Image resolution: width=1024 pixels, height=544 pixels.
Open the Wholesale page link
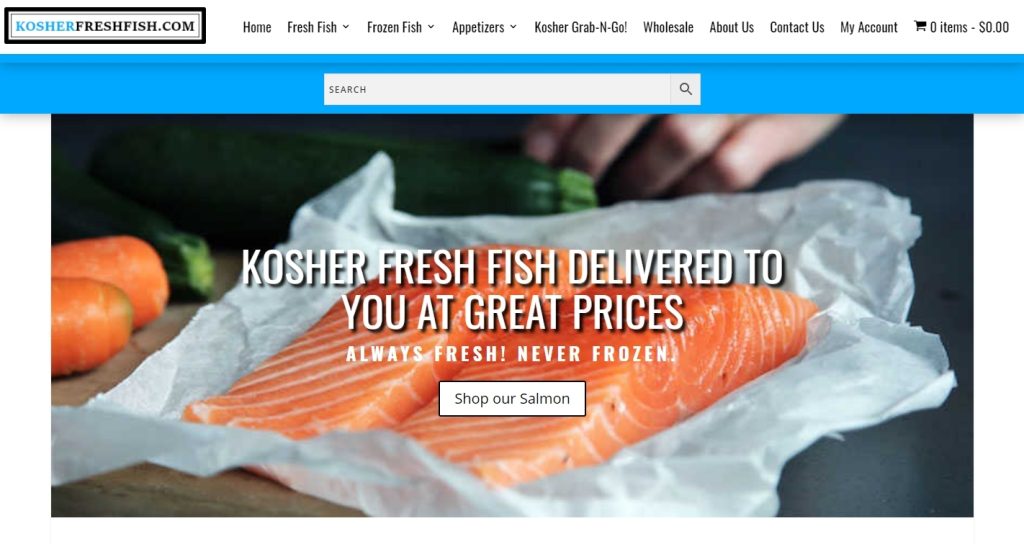coord(668,27)
